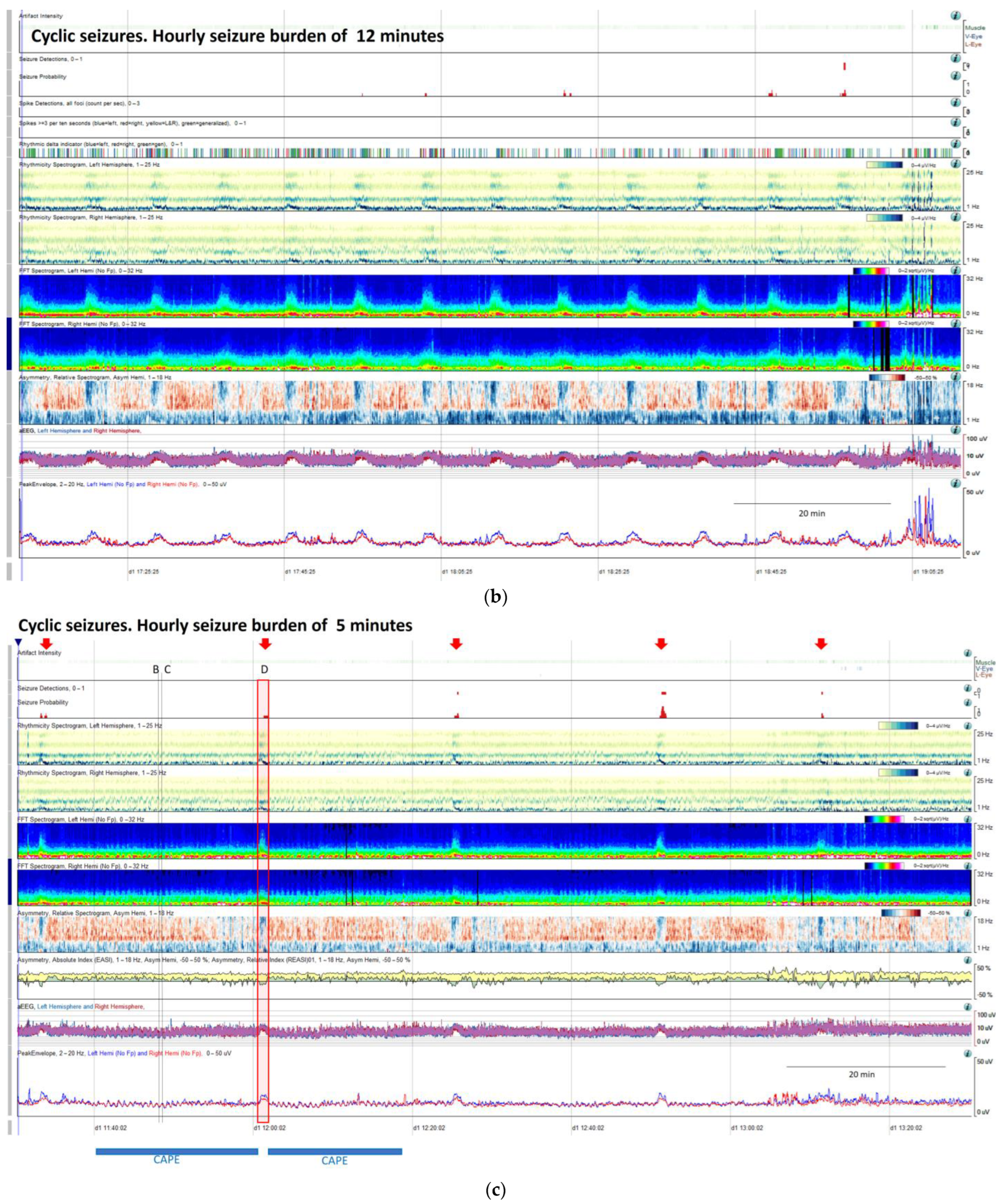The height and width of the screenshot is (1204, 1002).
Task: Select the L-Eye legend label in bottom panel
Action: pos(984,675)
